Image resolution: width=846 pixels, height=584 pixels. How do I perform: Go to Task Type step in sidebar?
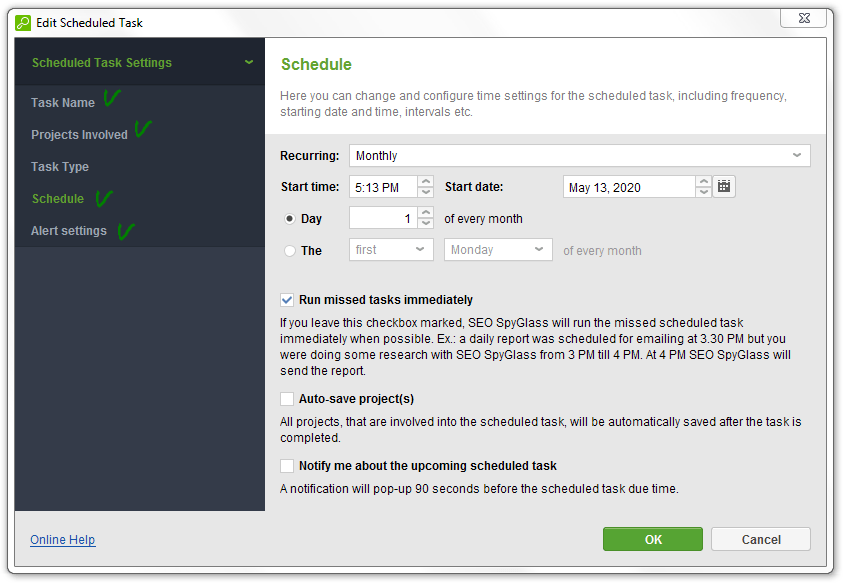(60, 167)
